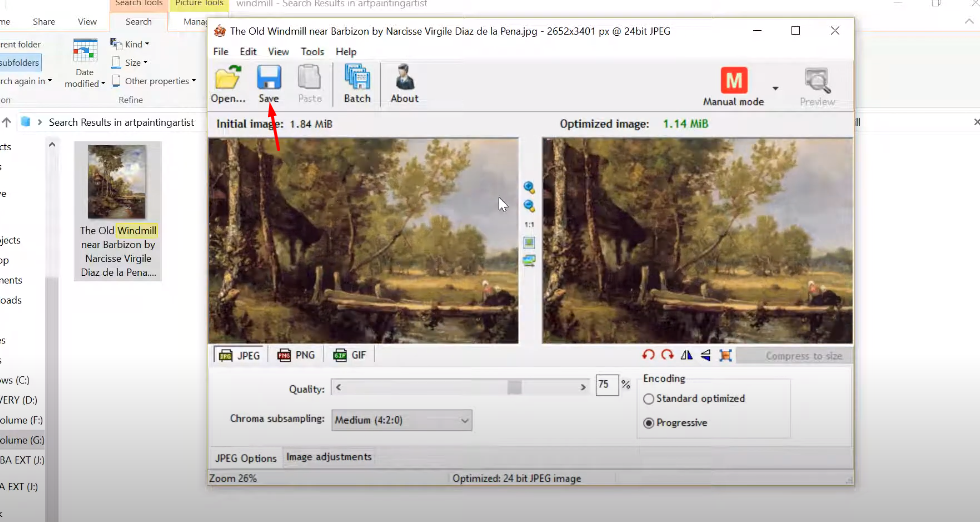Select the Volume (G:) drive in Explorer
This screenshot has width=980, height=522.
22,440
